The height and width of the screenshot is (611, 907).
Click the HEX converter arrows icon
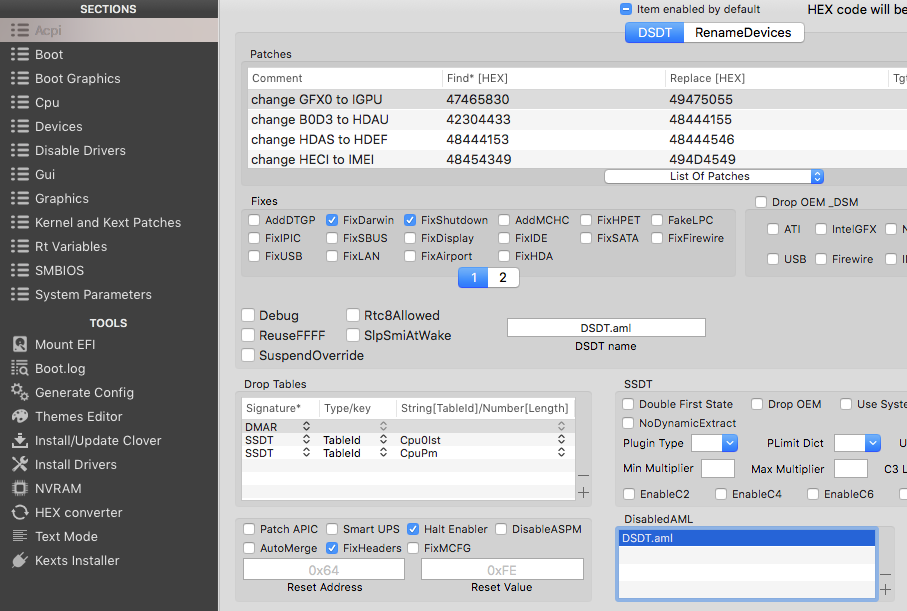tap(20, 512)
